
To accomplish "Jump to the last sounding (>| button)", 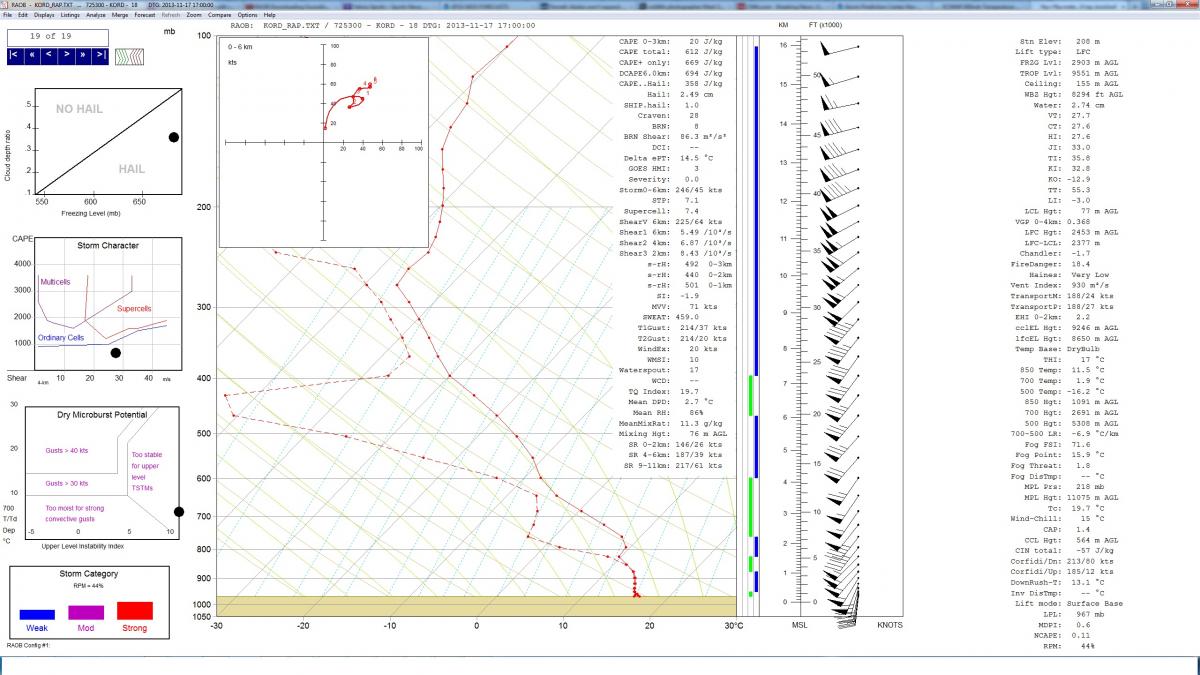I will 101,56.
